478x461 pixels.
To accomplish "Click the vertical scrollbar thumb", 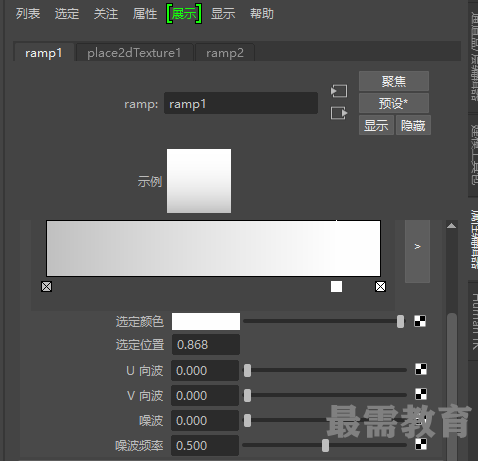I will coord(452,387).
